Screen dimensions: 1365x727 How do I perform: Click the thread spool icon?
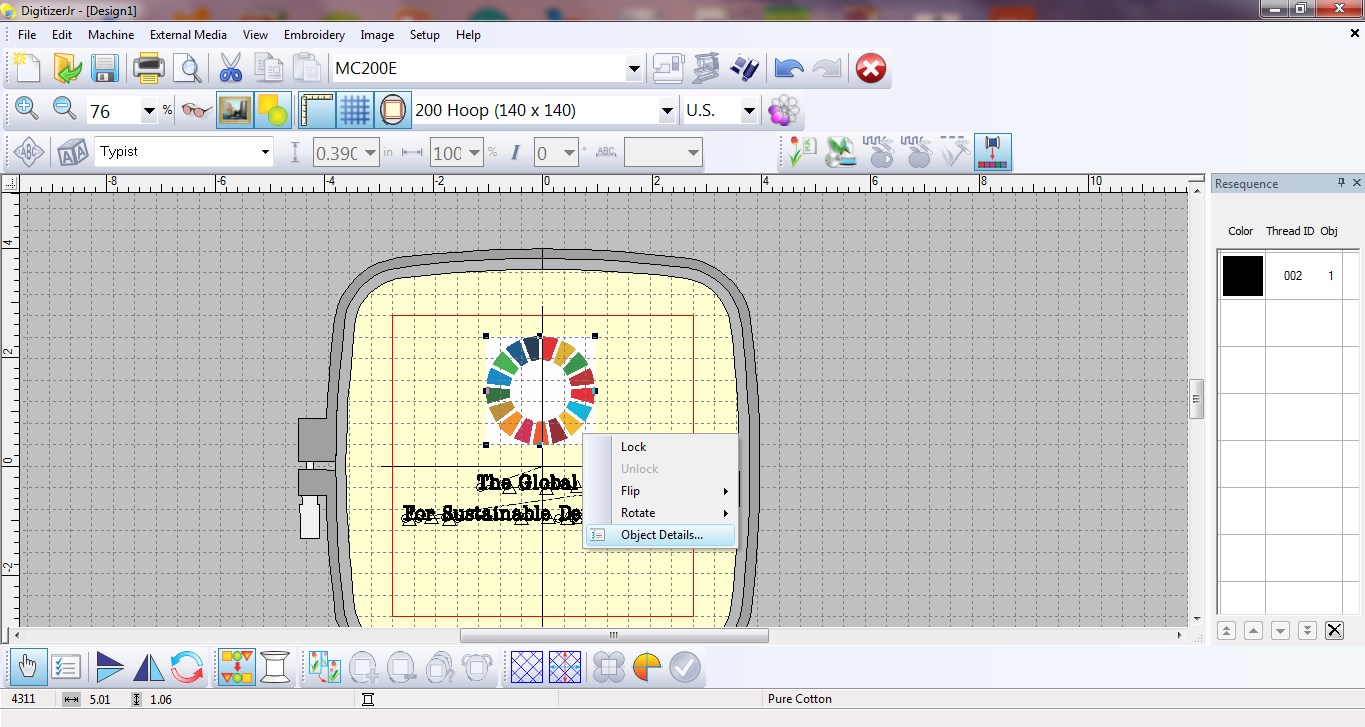274,667
